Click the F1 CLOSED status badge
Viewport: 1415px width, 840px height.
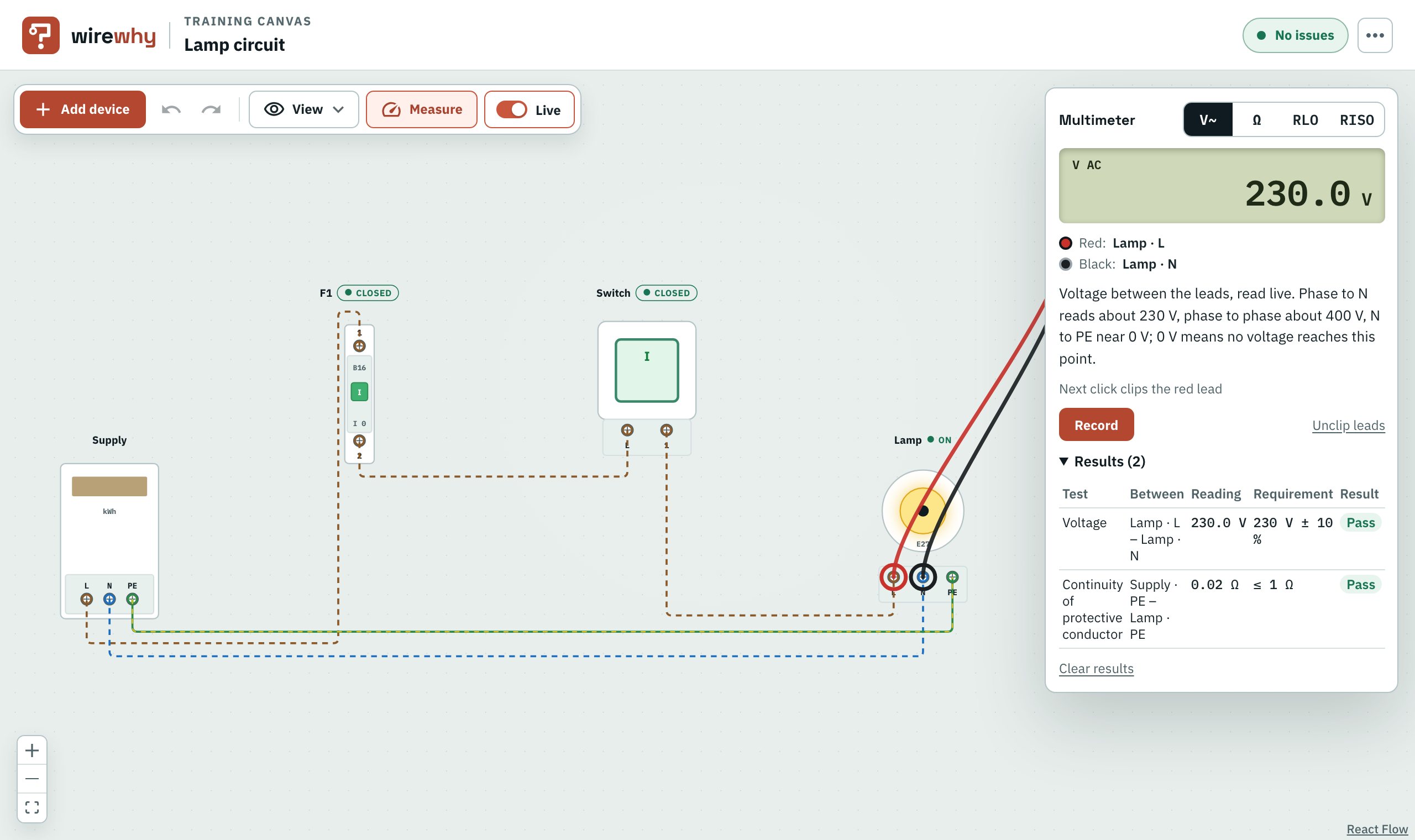tap(368, 293)
